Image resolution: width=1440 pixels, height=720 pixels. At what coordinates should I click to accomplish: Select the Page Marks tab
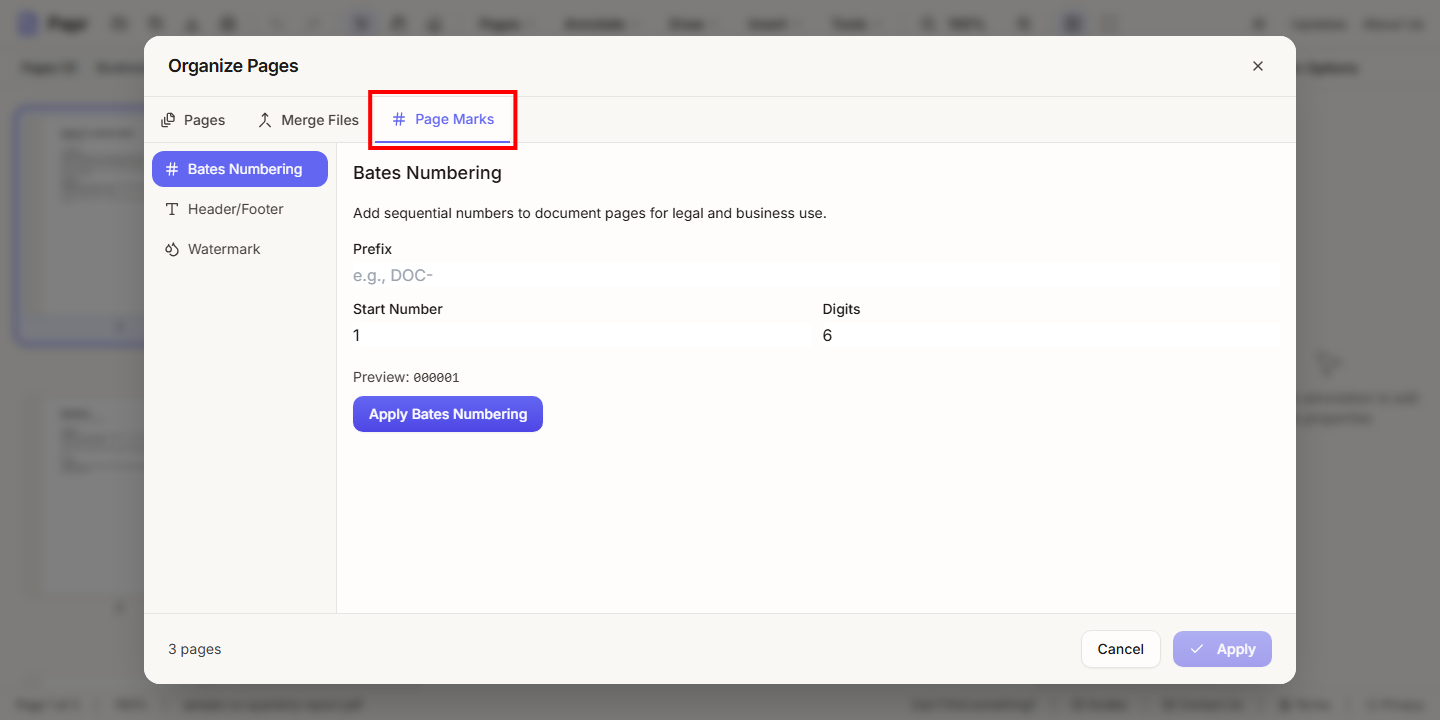442,119
